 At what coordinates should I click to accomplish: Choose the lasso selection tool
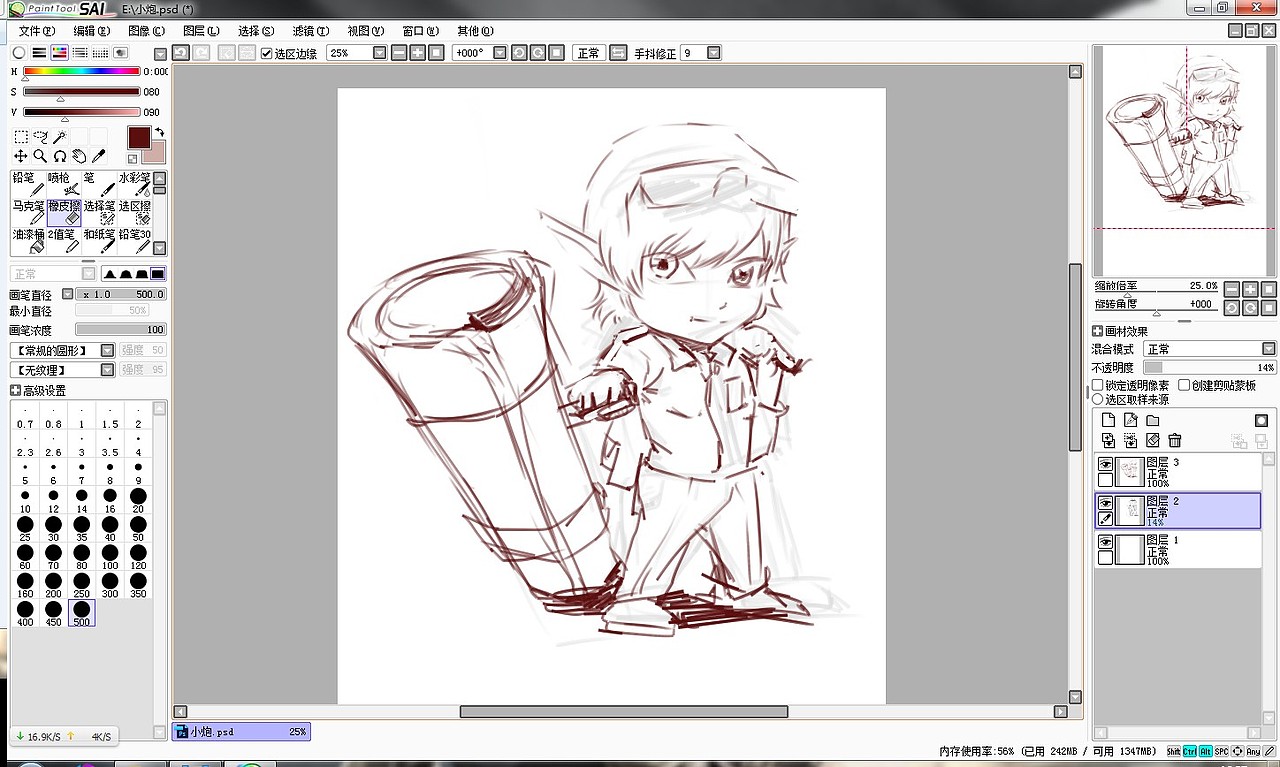coord(40,137)
